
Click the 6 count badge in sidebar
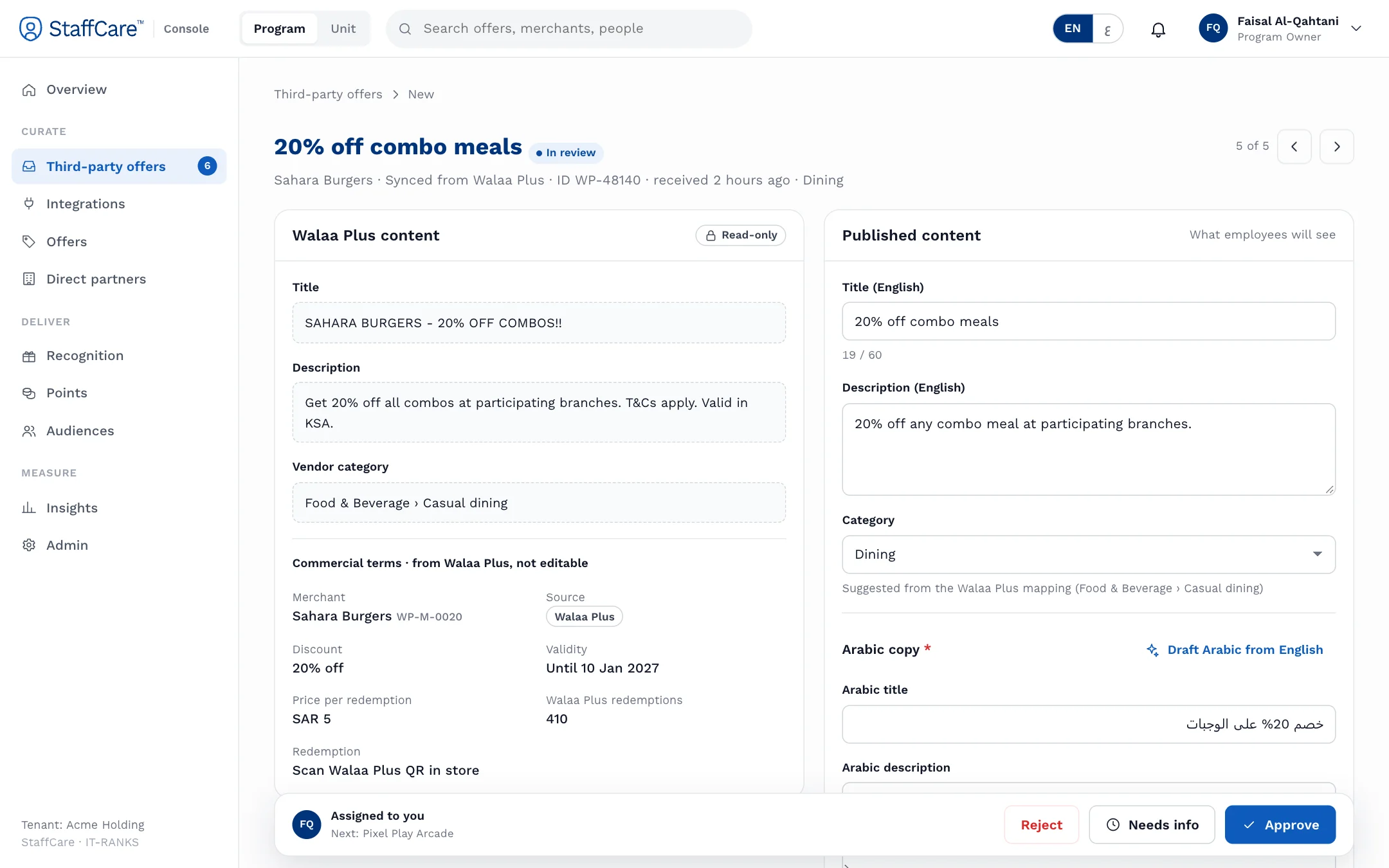[207, 167]
